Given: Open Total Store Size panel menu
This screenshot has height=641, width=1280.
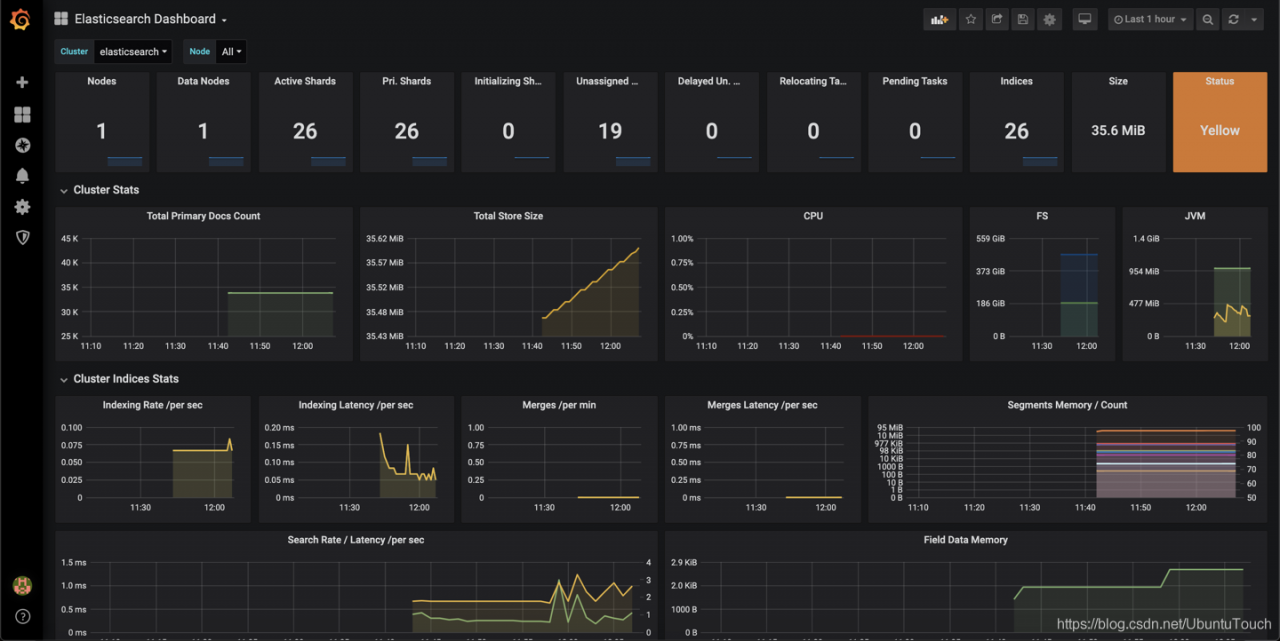Looking at the screenshot, I should [x=509, y=216].
